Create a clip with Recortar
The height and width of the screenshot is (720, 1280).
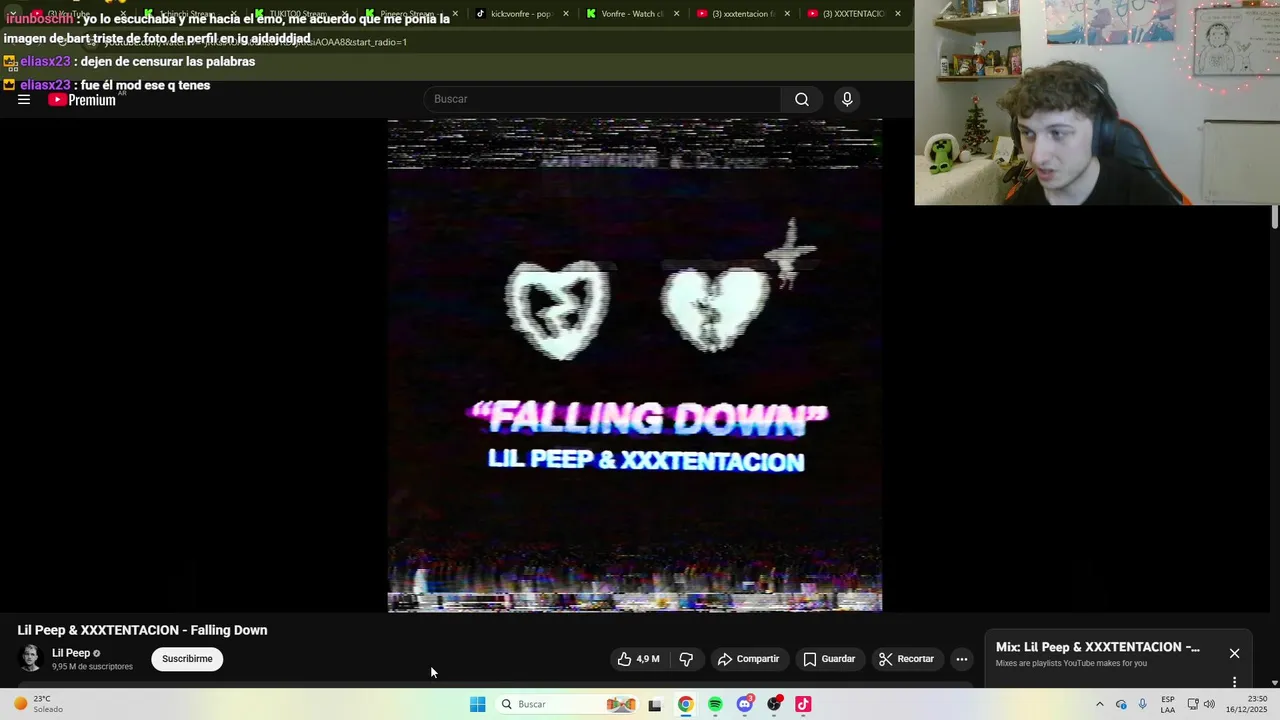click(x=906, y=659)
